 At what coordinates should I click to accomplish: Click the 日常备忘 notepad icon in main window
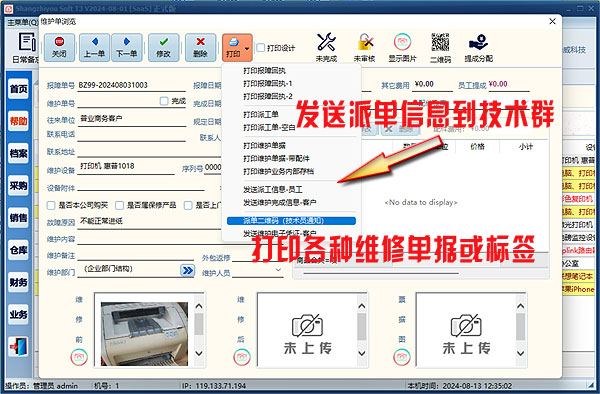click(x=26, y=47)
